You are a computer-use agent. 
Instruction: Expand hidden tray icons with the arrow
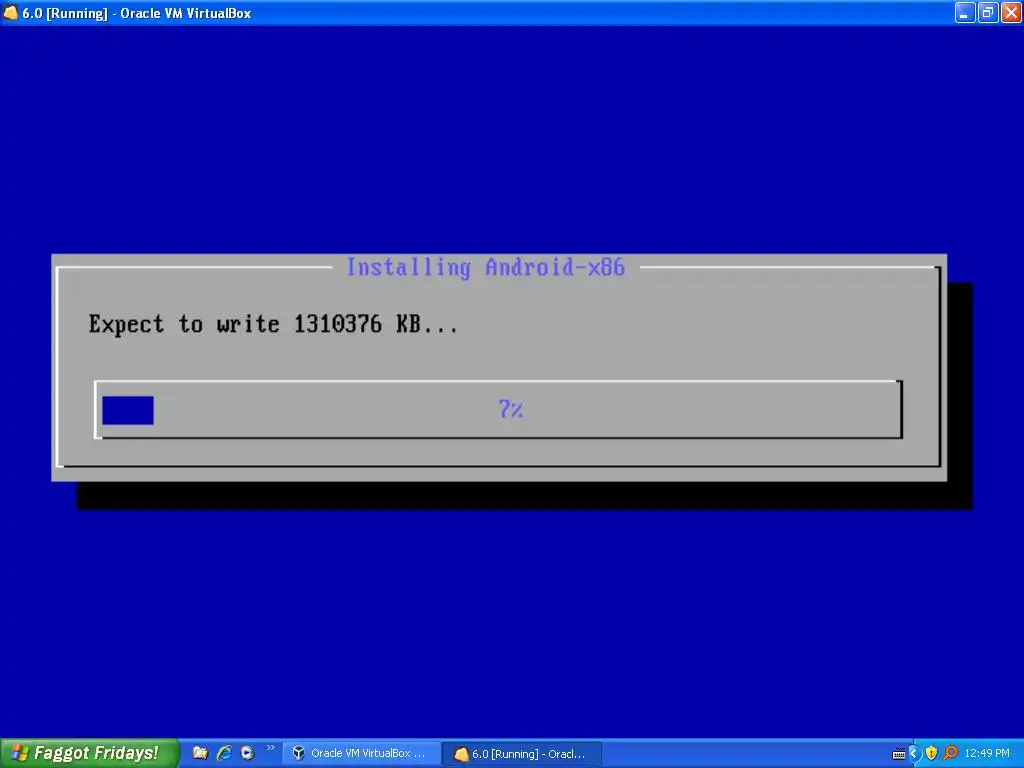click(914, 754)
